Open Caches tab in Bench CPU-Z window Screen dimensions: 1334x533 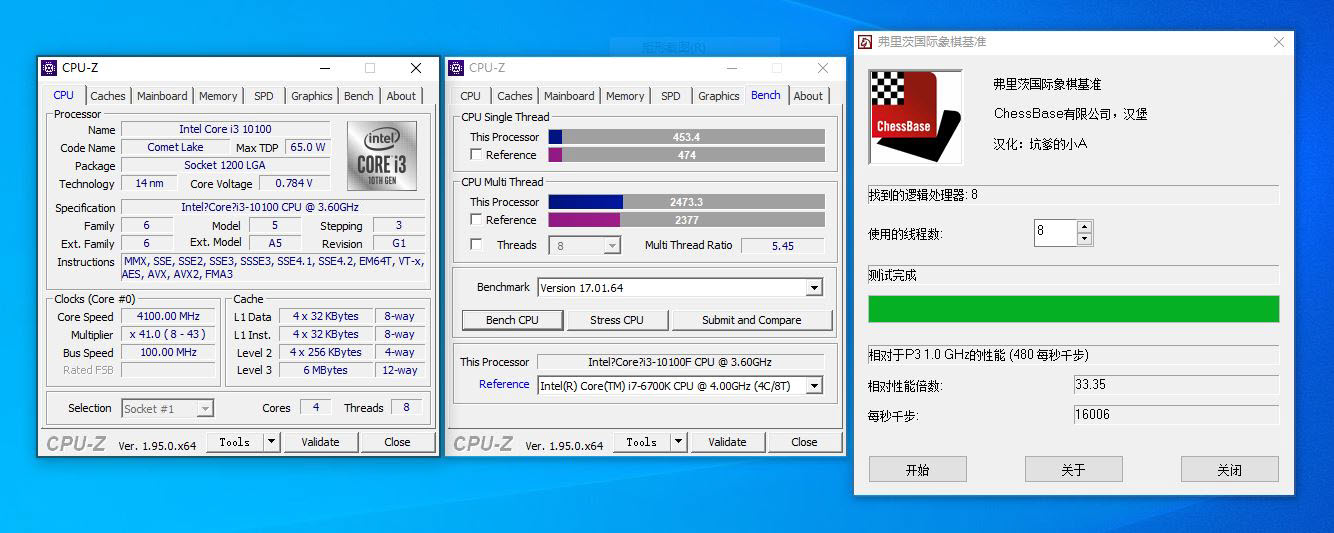[x=515, y=96]
